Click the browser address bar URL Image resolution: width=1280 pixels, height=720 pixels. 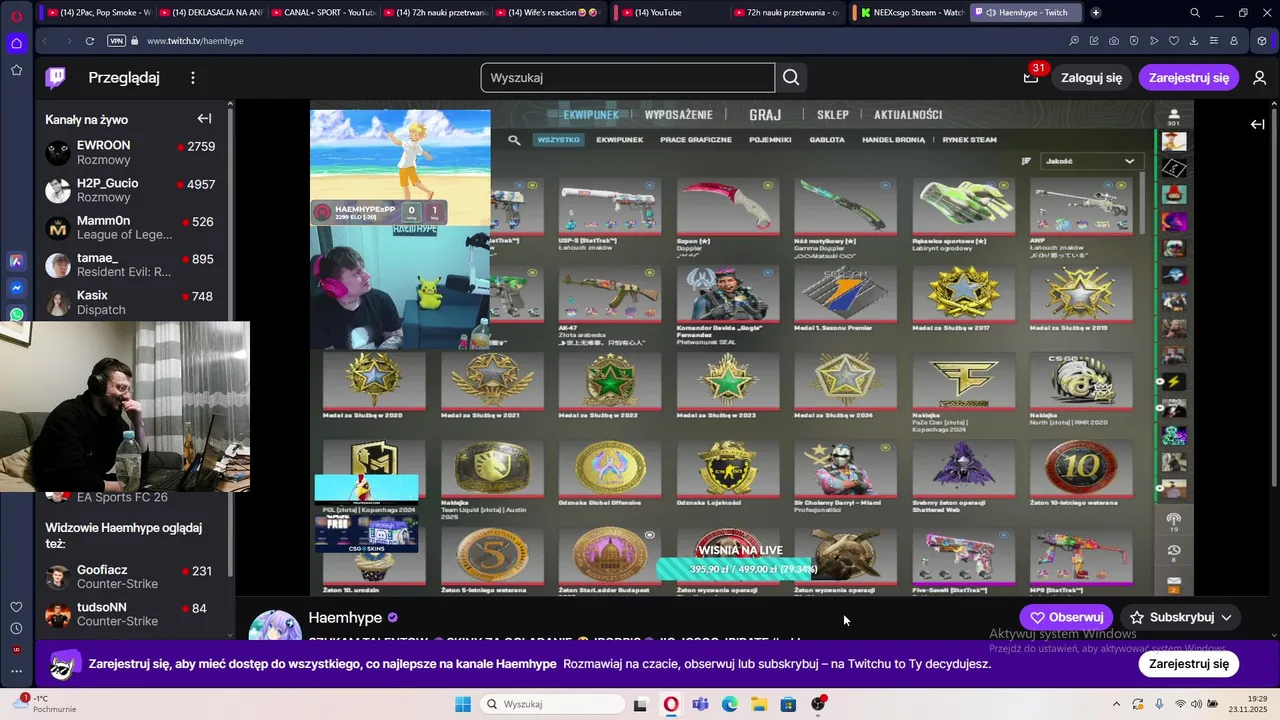tap(195, 41)
